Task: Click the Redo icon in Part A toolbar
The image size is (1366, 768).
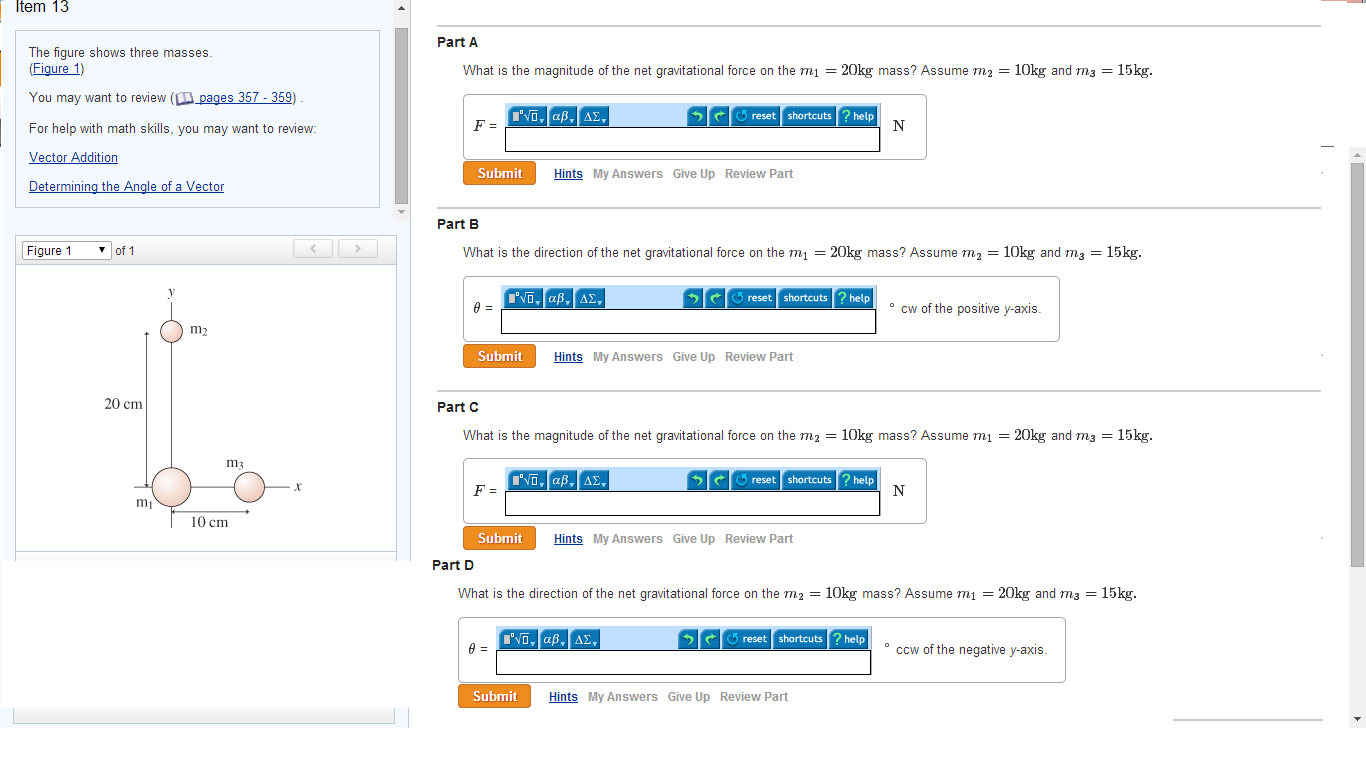Action: tap(718, 115)
